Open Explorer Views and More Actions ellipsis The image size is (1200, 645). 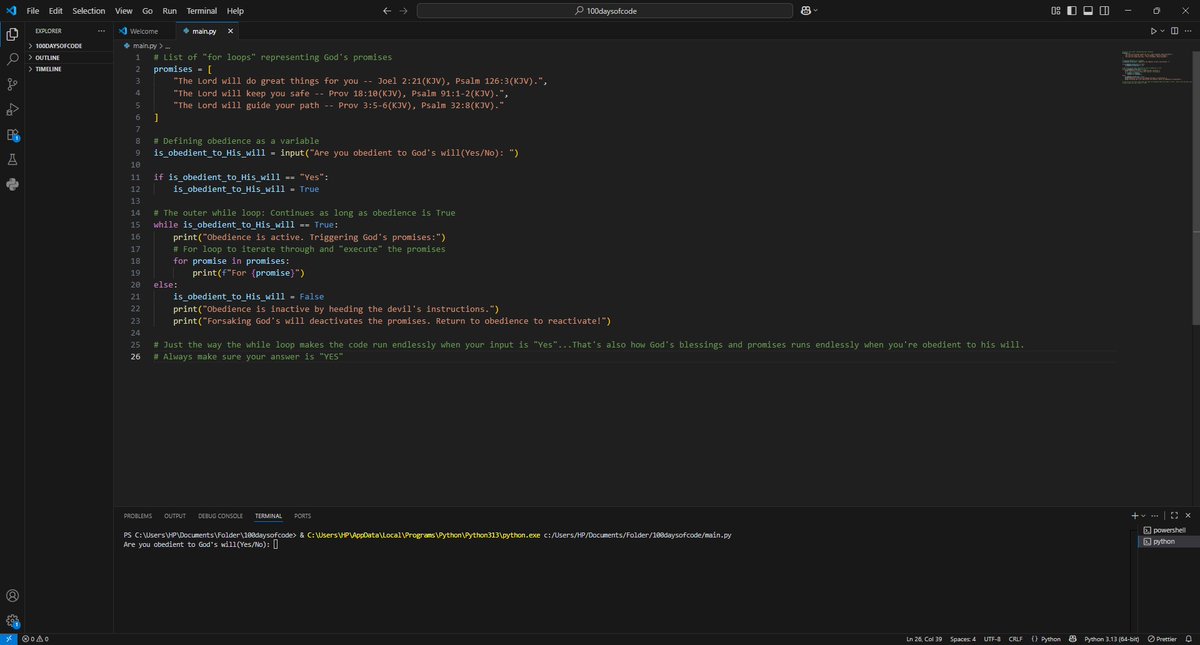click(x=100, y=31)
